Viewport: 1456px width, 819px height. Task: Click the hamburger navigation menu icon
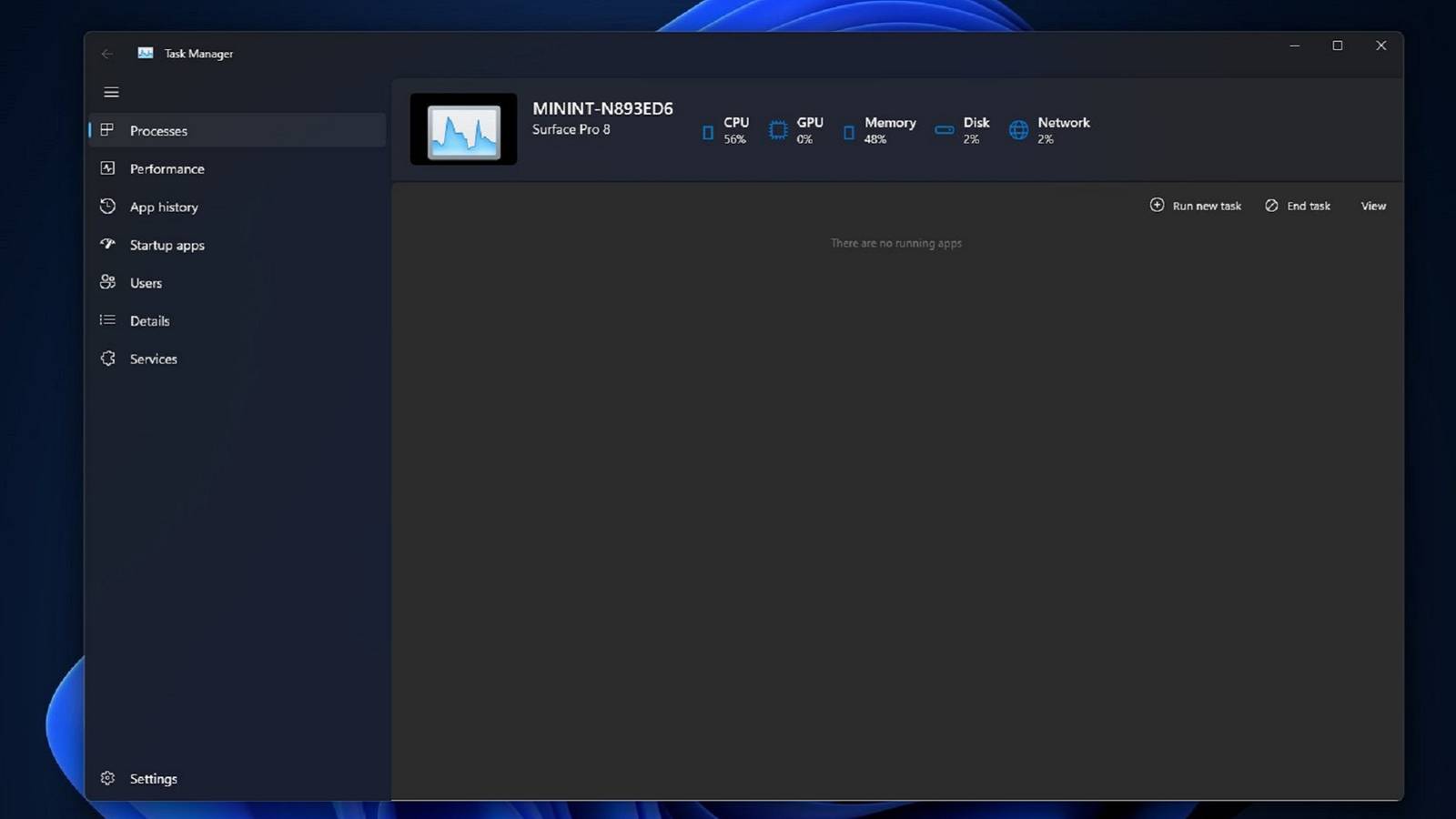(x=111, y=92)
